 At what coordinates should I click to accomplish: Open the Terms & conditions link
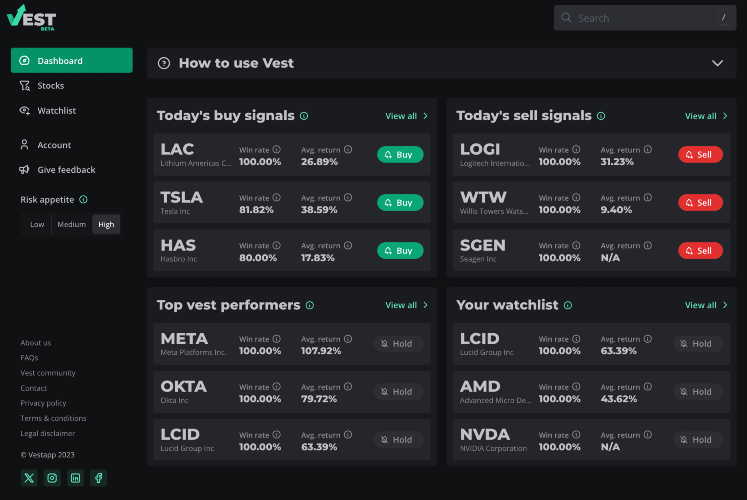pyautogui.click(x=53, y=418)
